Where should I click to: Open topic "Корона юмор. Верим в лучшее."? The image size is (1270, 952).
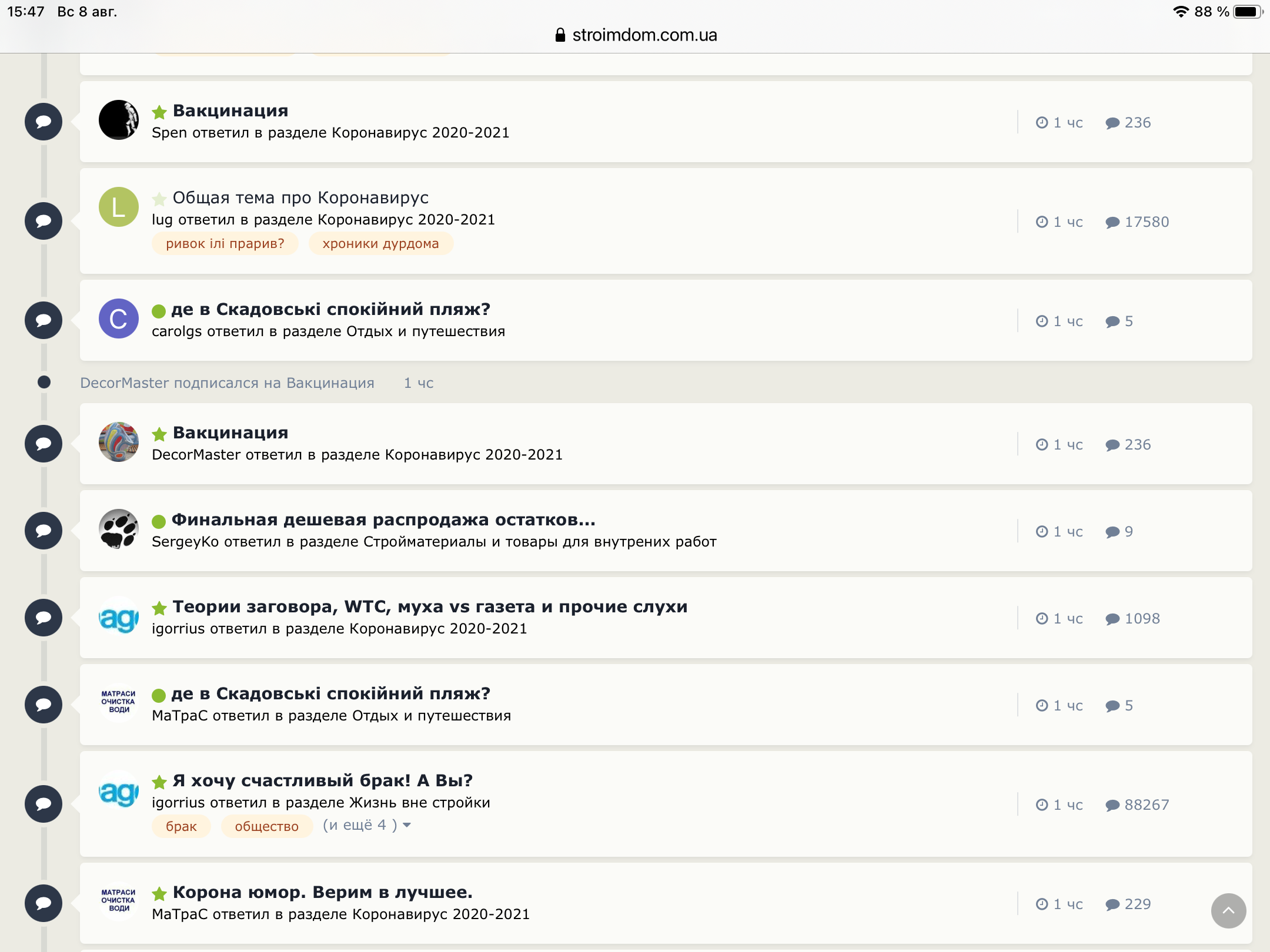pyautogui.click(x=323, y=892)
